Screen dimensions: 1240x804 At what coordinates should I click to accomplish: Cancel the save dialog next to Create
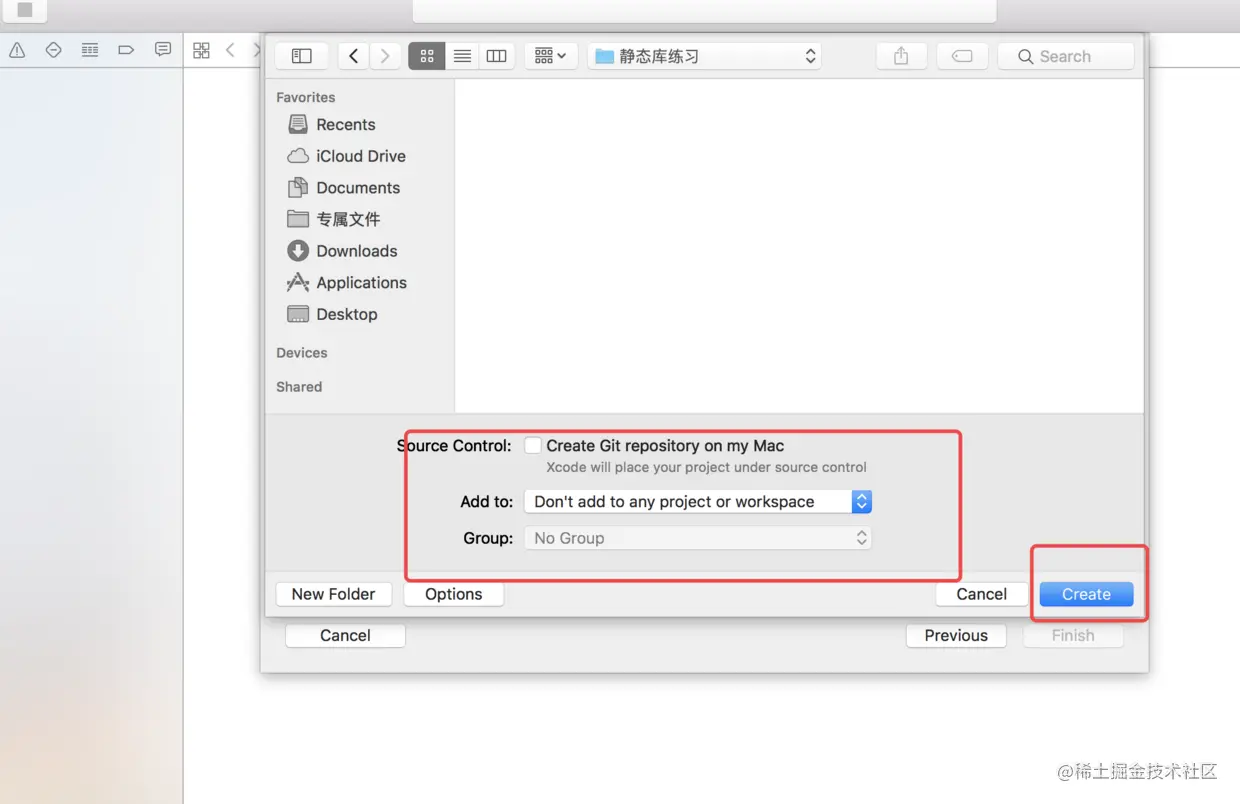[981, 594]
